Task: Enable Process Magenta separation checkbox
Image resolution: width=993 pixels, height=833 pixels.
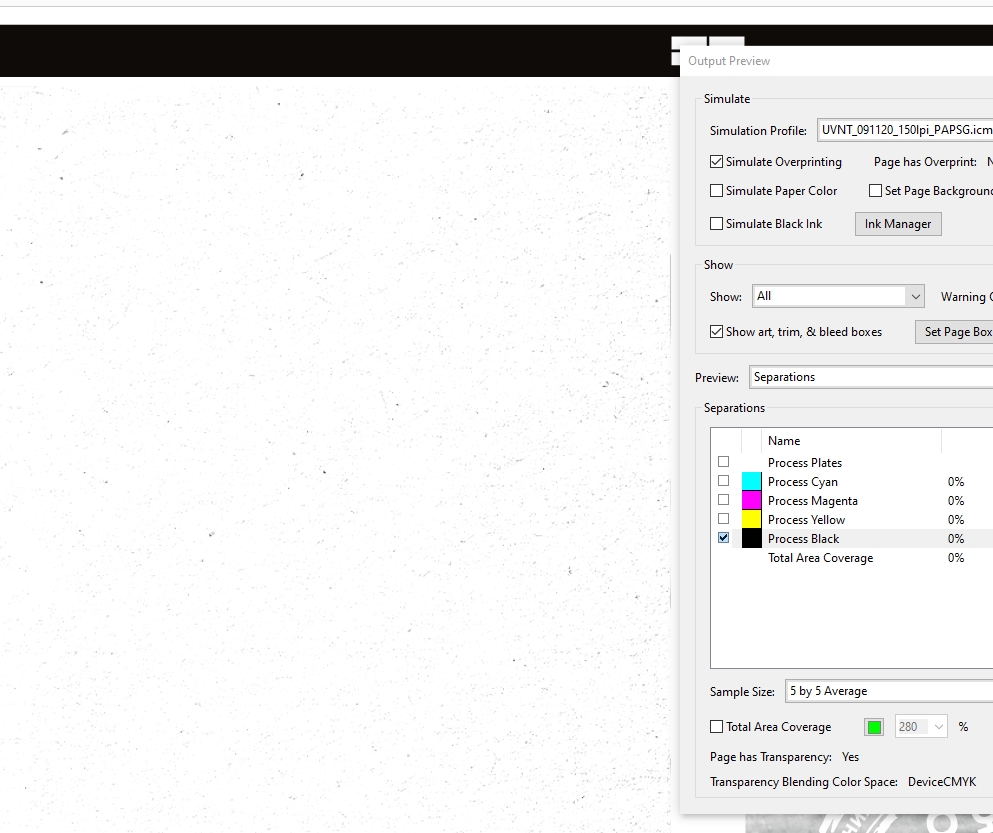Action: (x=723, y=500)
